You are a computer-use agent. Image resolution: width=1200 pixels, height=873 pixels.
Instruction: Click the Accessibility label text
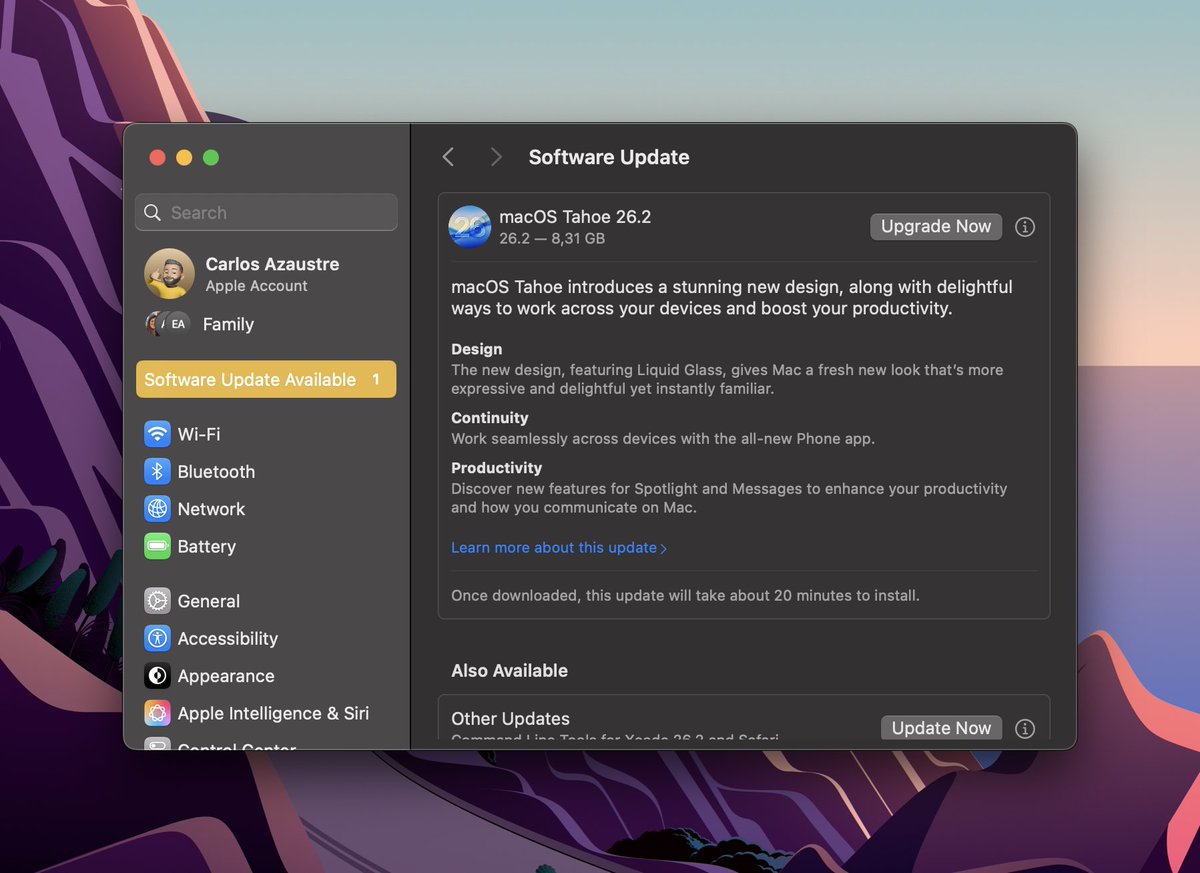[227, 639]
